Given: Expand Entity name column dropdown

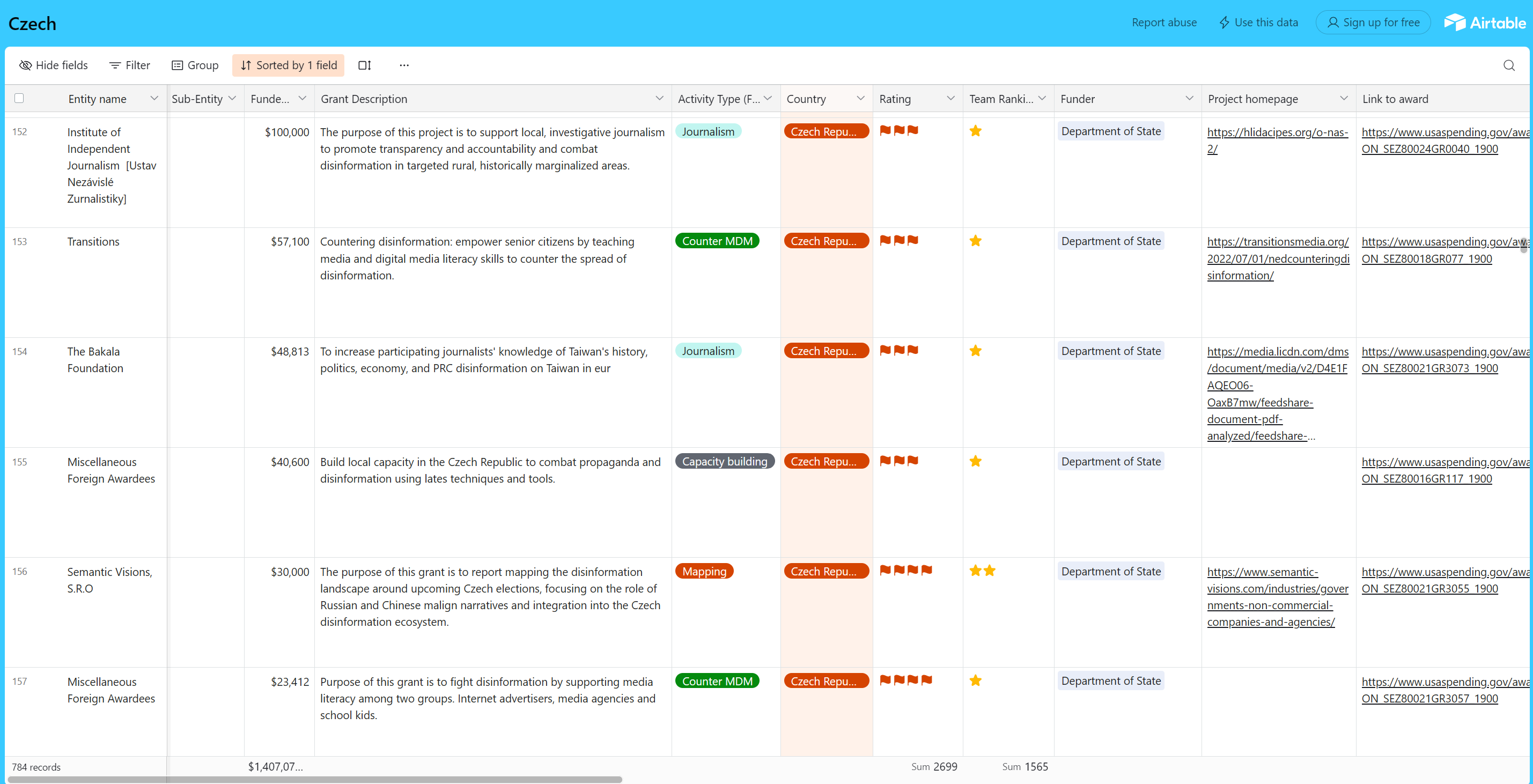Looking at the screenshot, I should click(x=154, y=98).
